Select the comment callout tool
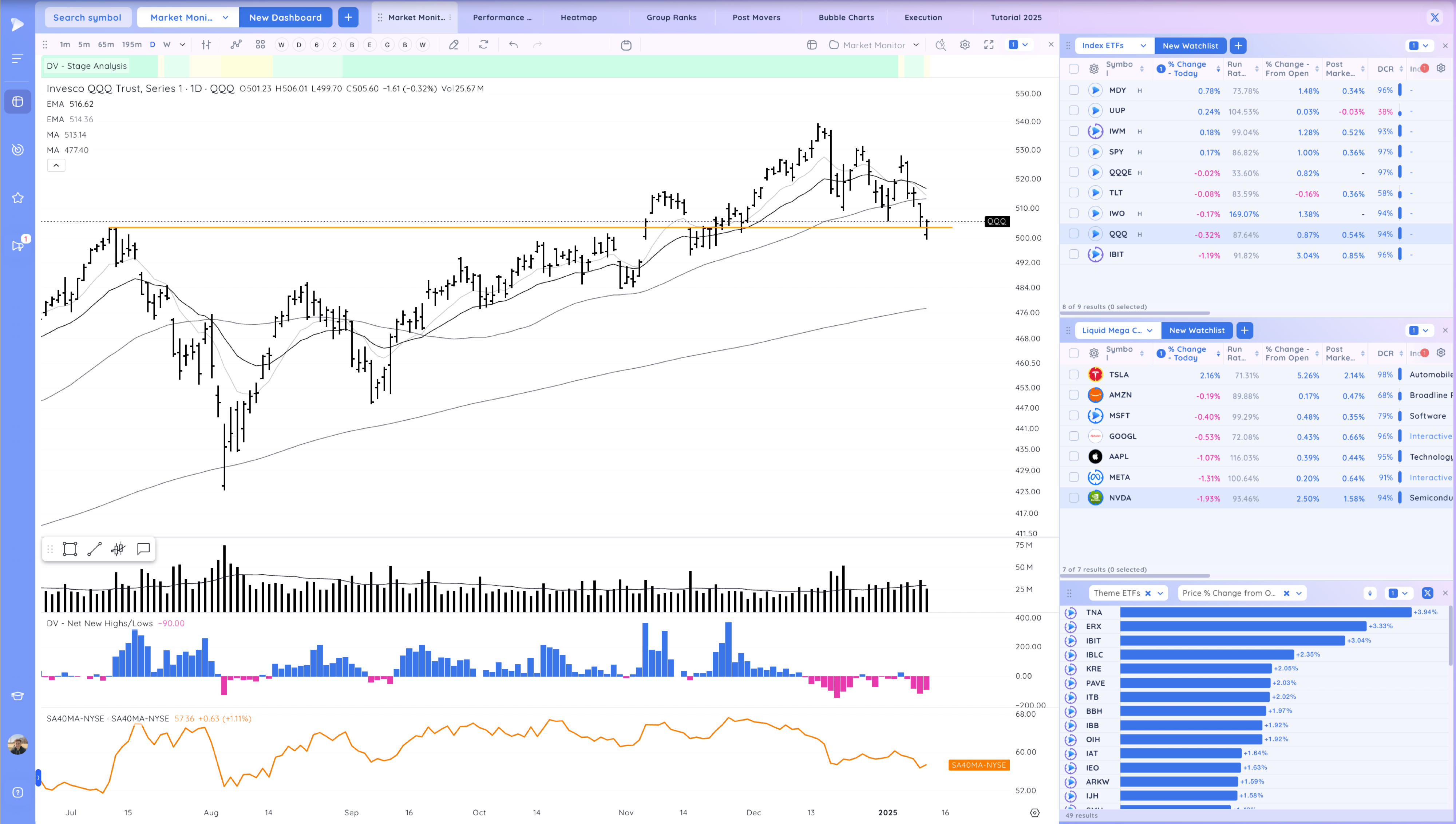Viewport: 1456px width, 824px height. [x=143, y=549]
